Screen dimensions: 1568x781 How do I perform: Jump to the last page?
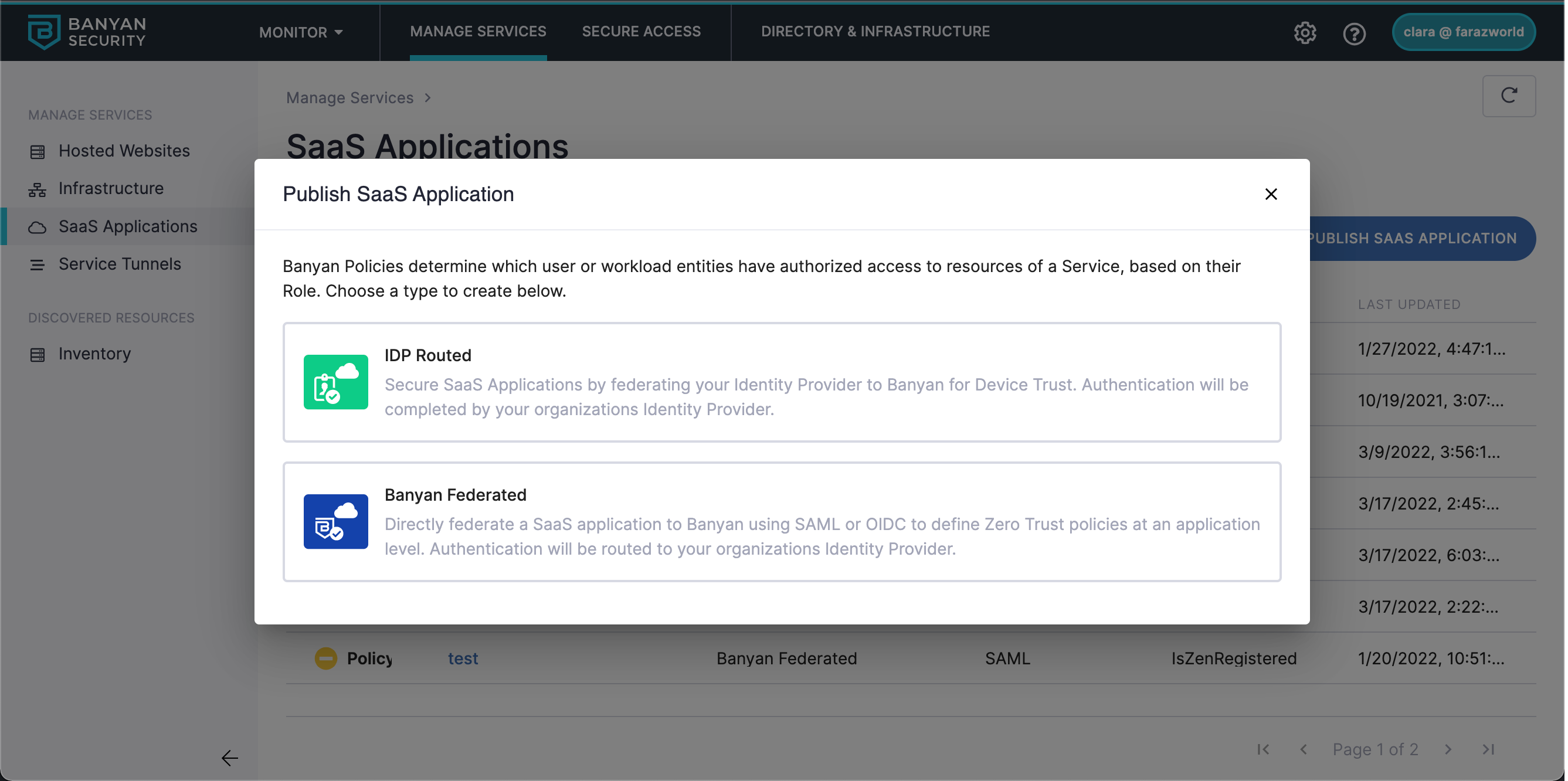1488,749
